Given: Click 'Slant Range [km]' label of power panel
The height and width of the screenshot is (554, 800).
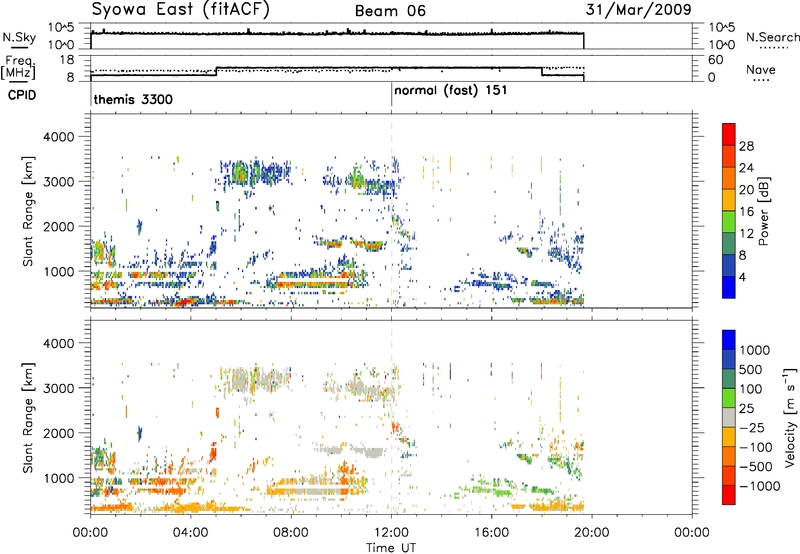Looking at the screenshot, I should (x=28, y=211).
